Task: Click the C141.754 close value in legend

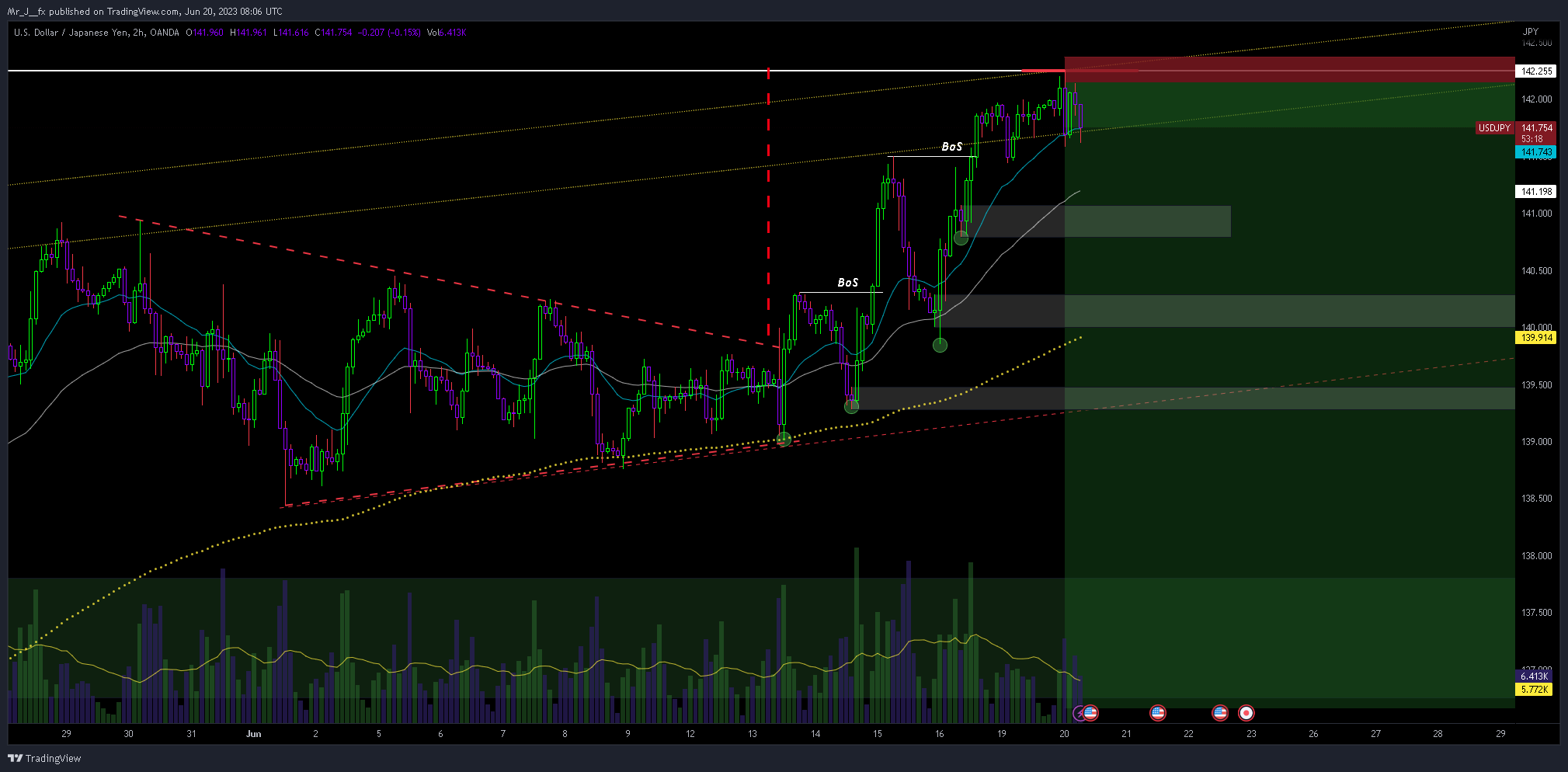Action: 333,33
